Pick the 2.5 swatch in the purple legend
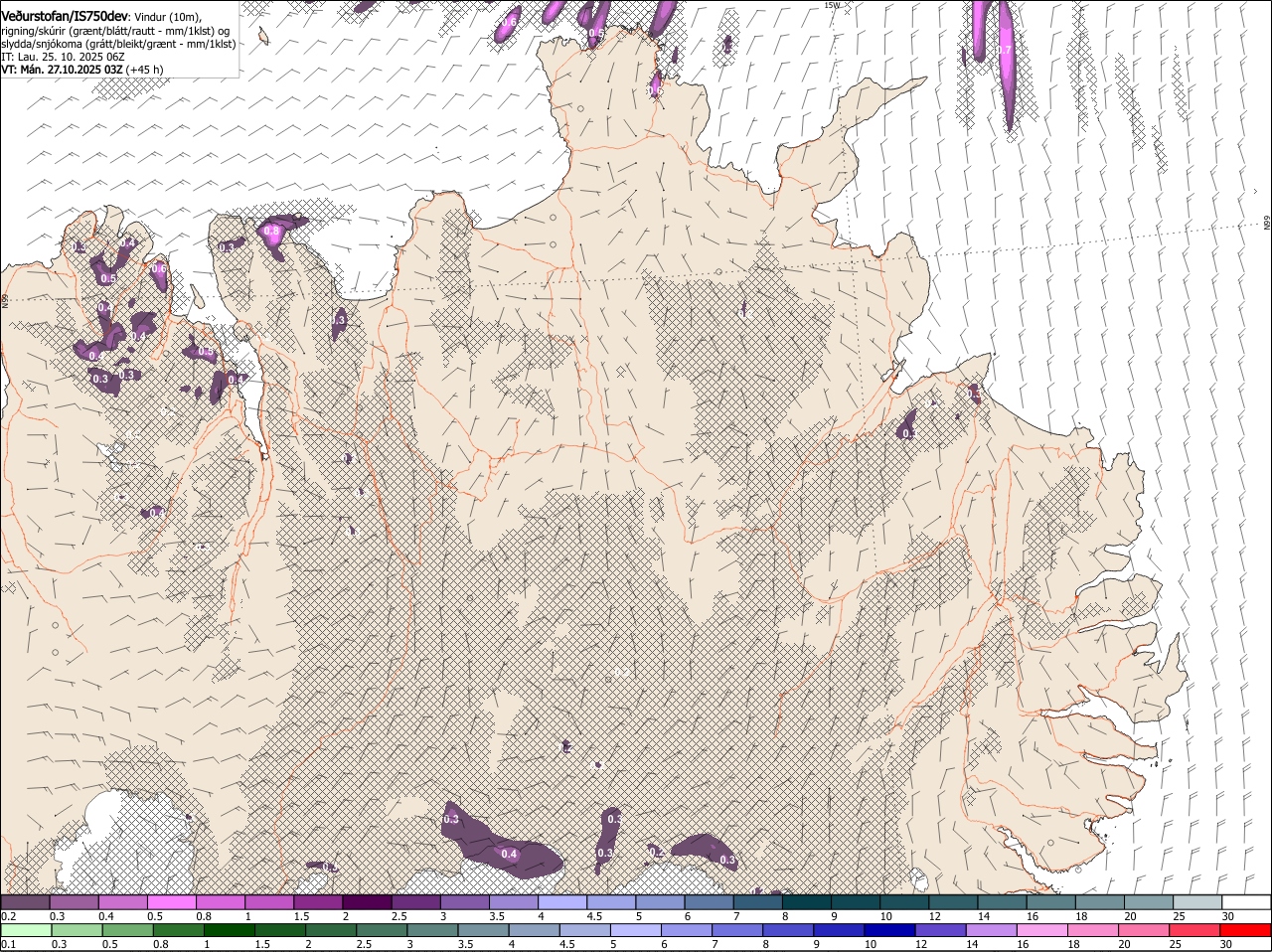This screenshot has width=1272, height=952. pos(415,902)
